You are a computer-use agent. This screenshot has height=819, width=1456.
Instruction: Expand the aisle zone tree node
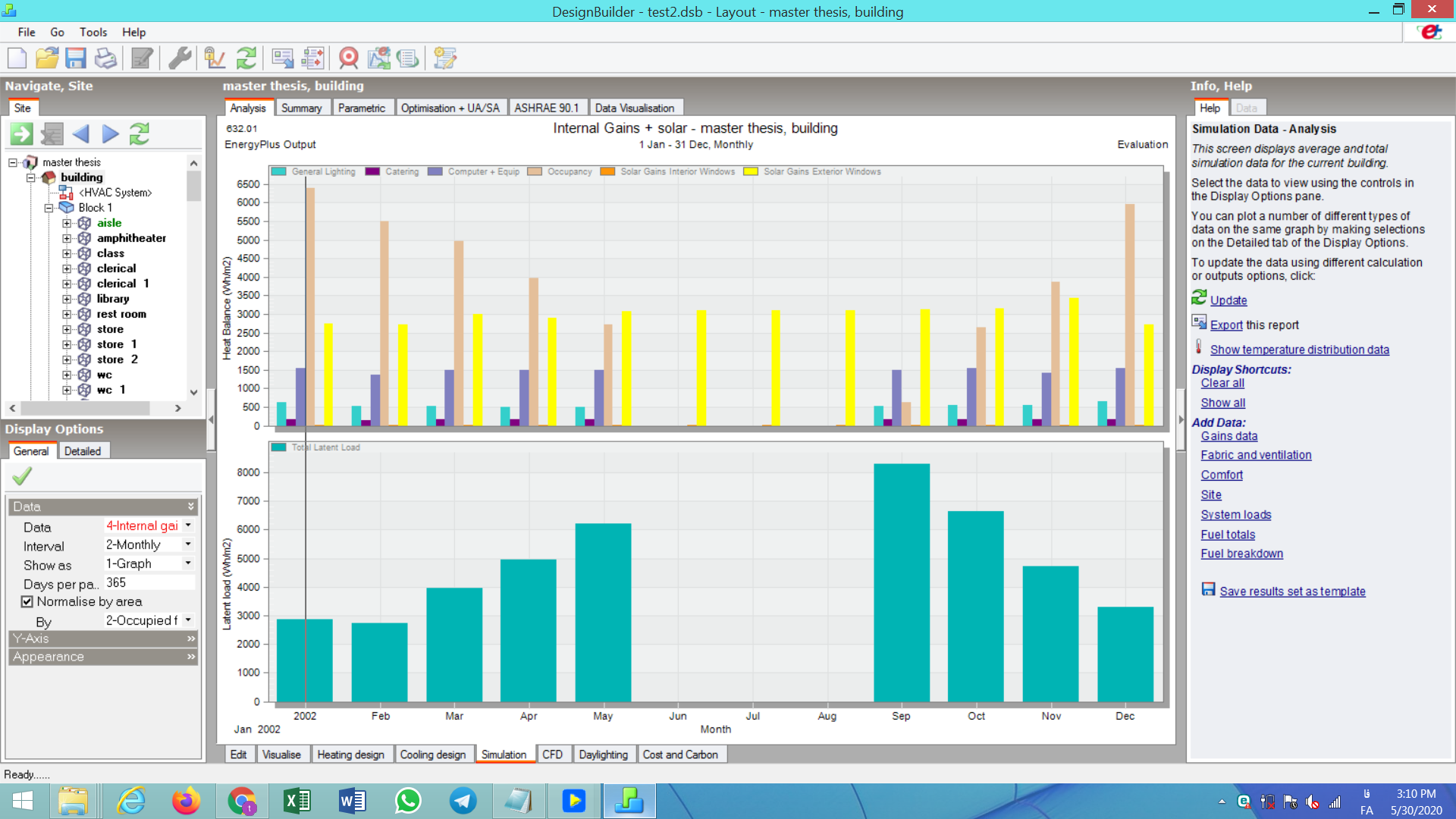tap(67, 223)
